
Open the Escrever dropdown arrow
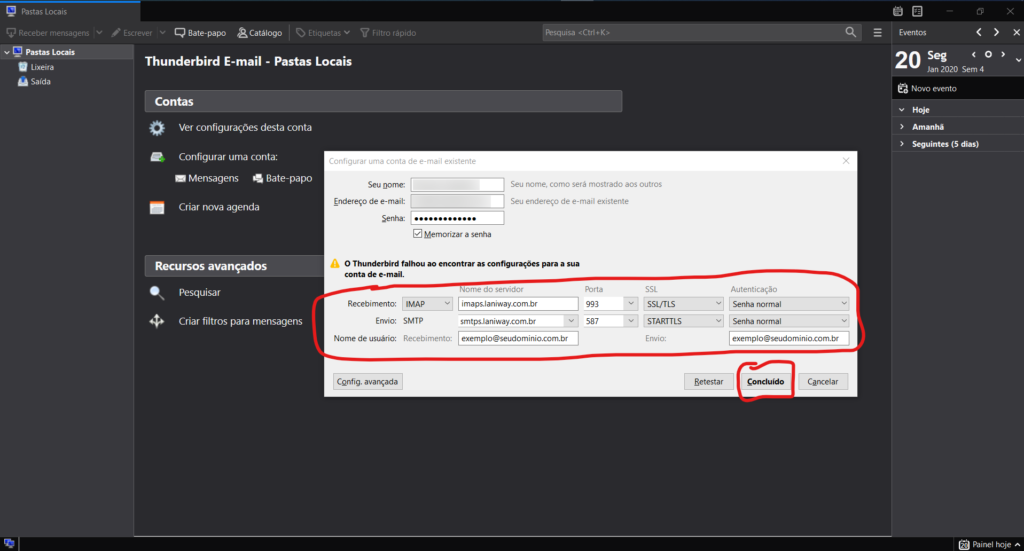(x=163, y=33)
